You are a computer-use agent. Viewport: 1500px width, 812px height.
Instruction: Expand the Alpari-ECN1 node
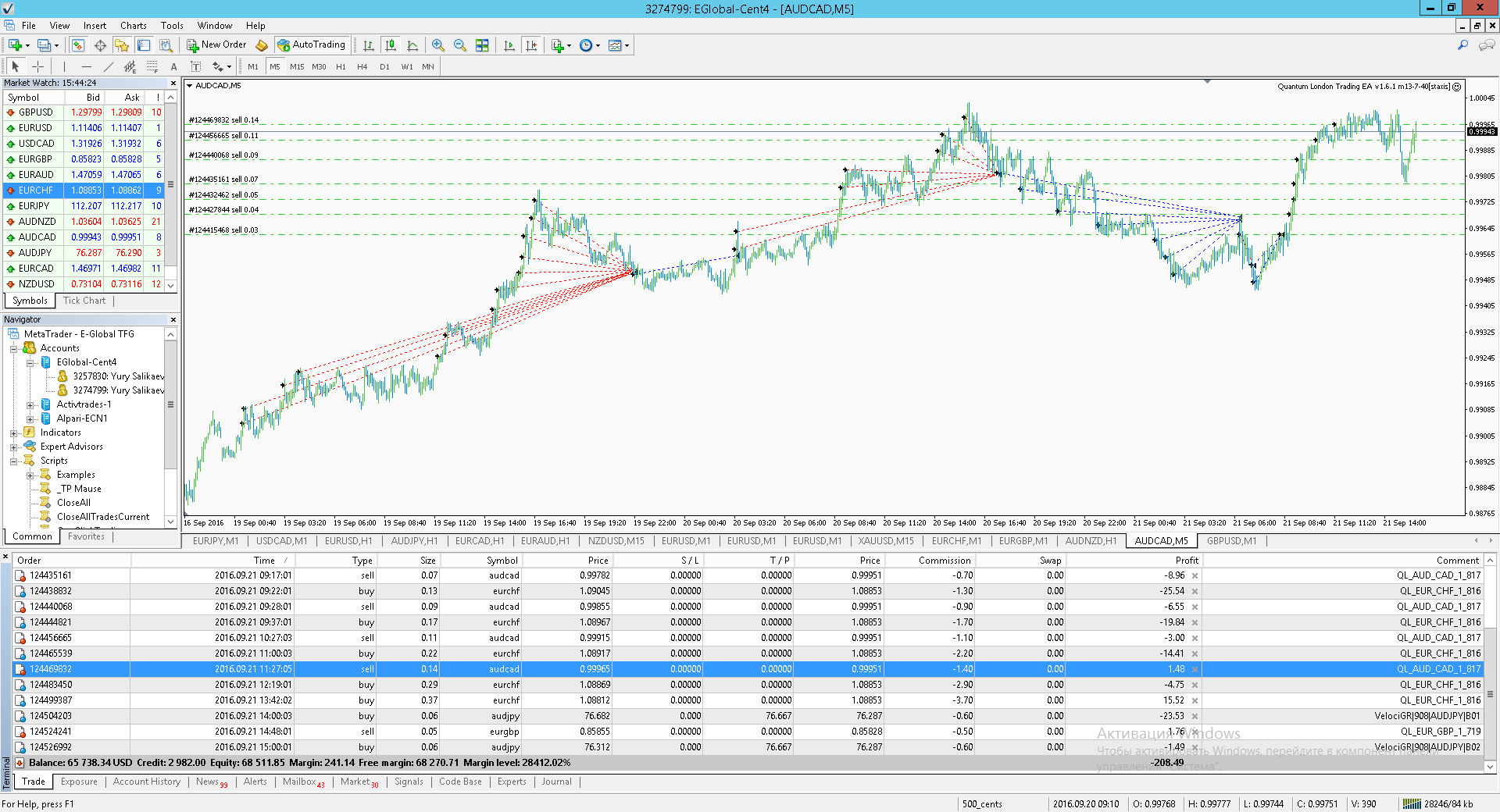(x=30, y=418)
